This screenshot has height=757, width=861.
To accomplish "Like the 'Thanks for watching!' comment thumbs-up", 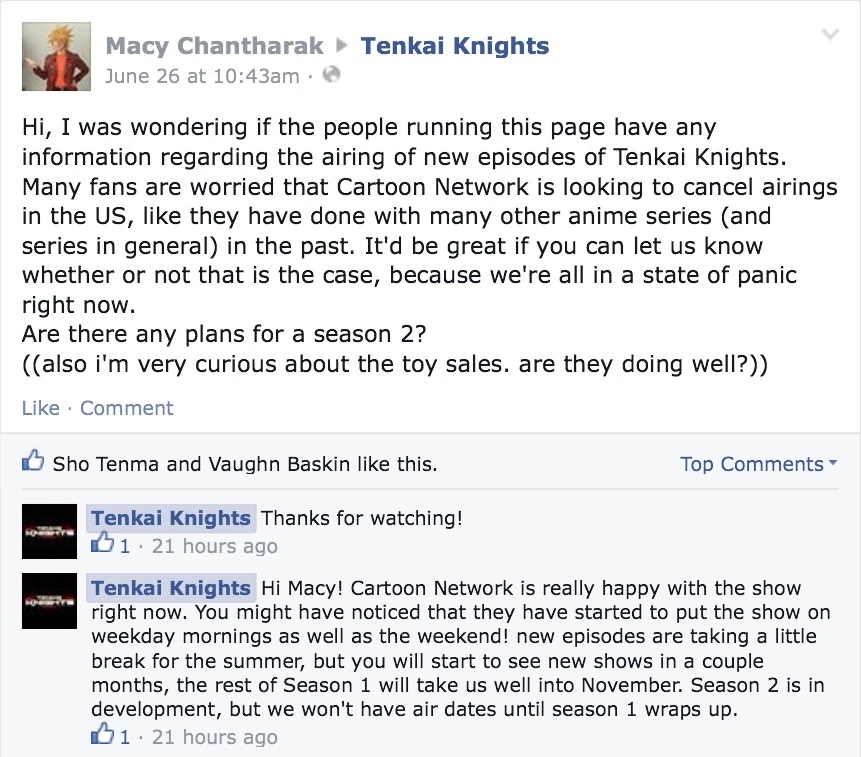I will 102,545.
